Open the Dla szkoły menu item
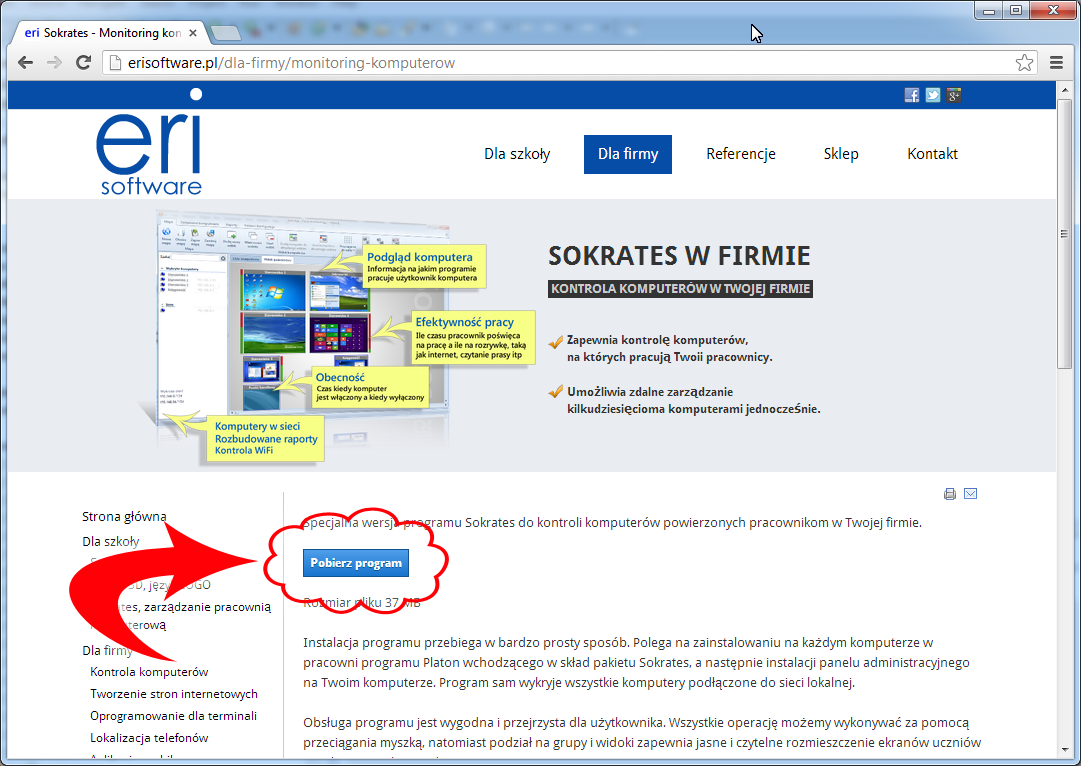 [517, 154]
